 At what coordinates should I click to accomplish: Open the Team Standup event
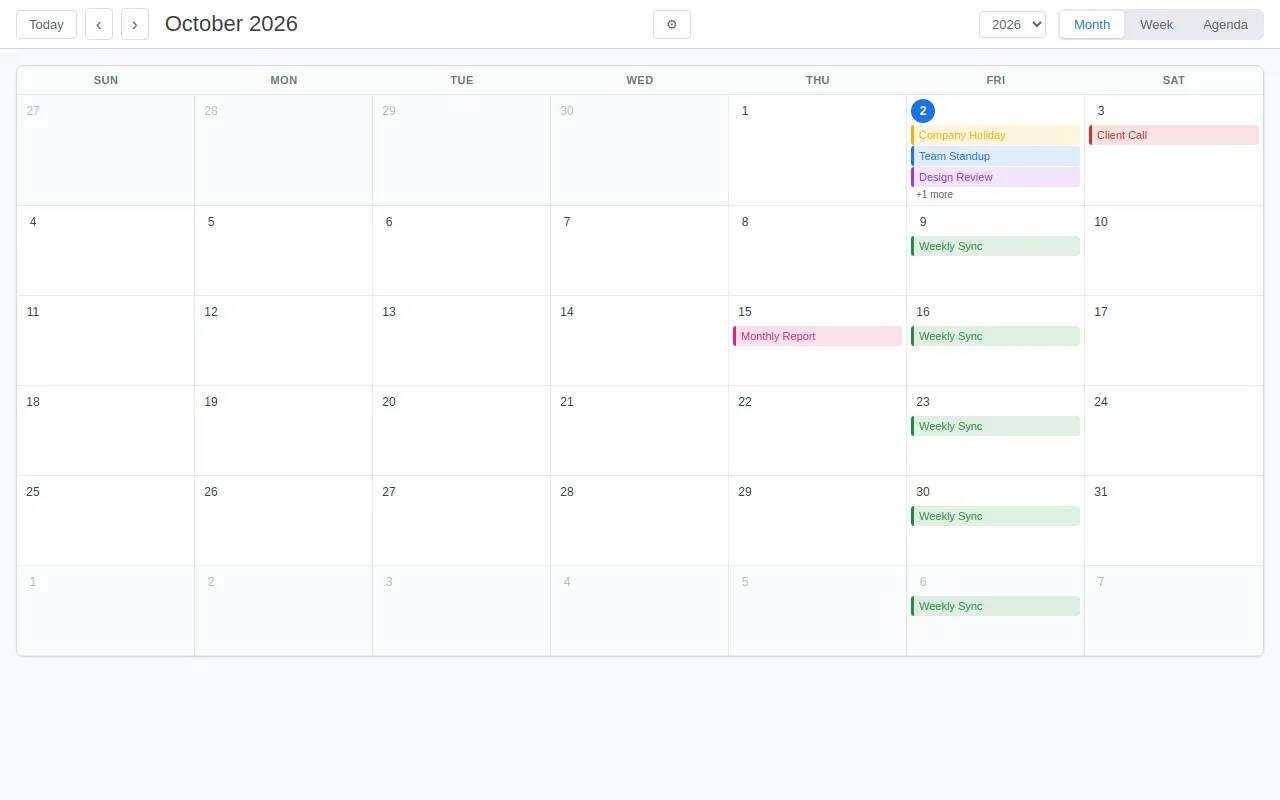[x=995, y=156]
